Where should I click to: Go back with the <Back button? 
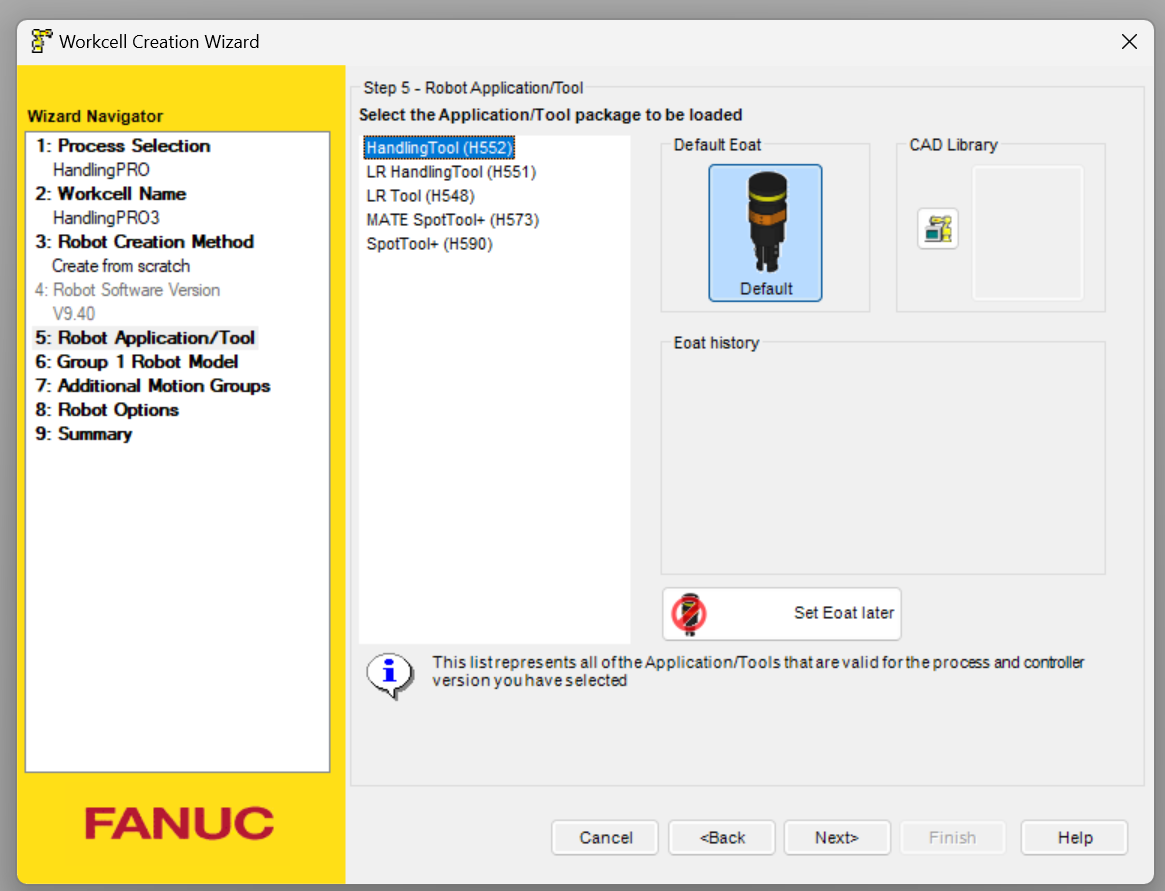tap(722, 837)
